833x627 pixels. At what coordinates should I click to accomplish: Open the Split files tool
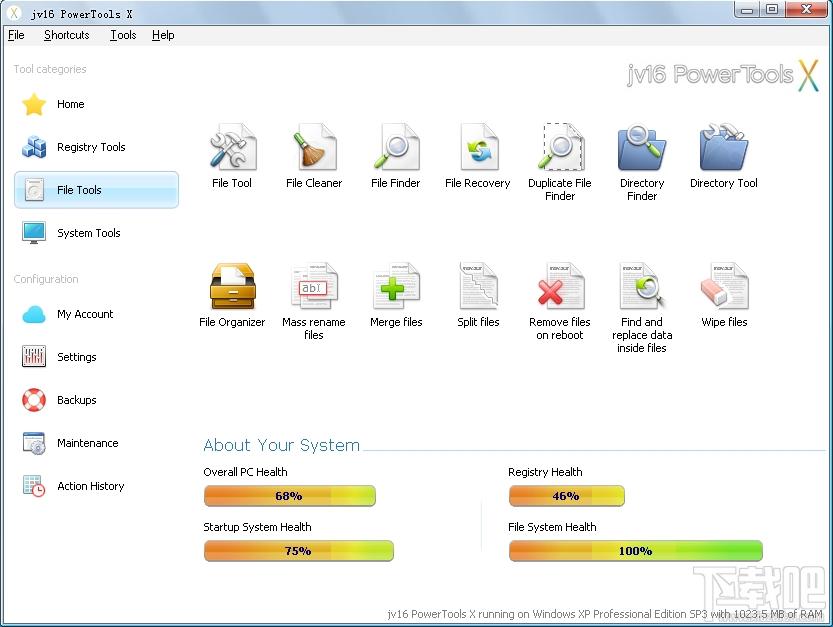tap(478, 286)
